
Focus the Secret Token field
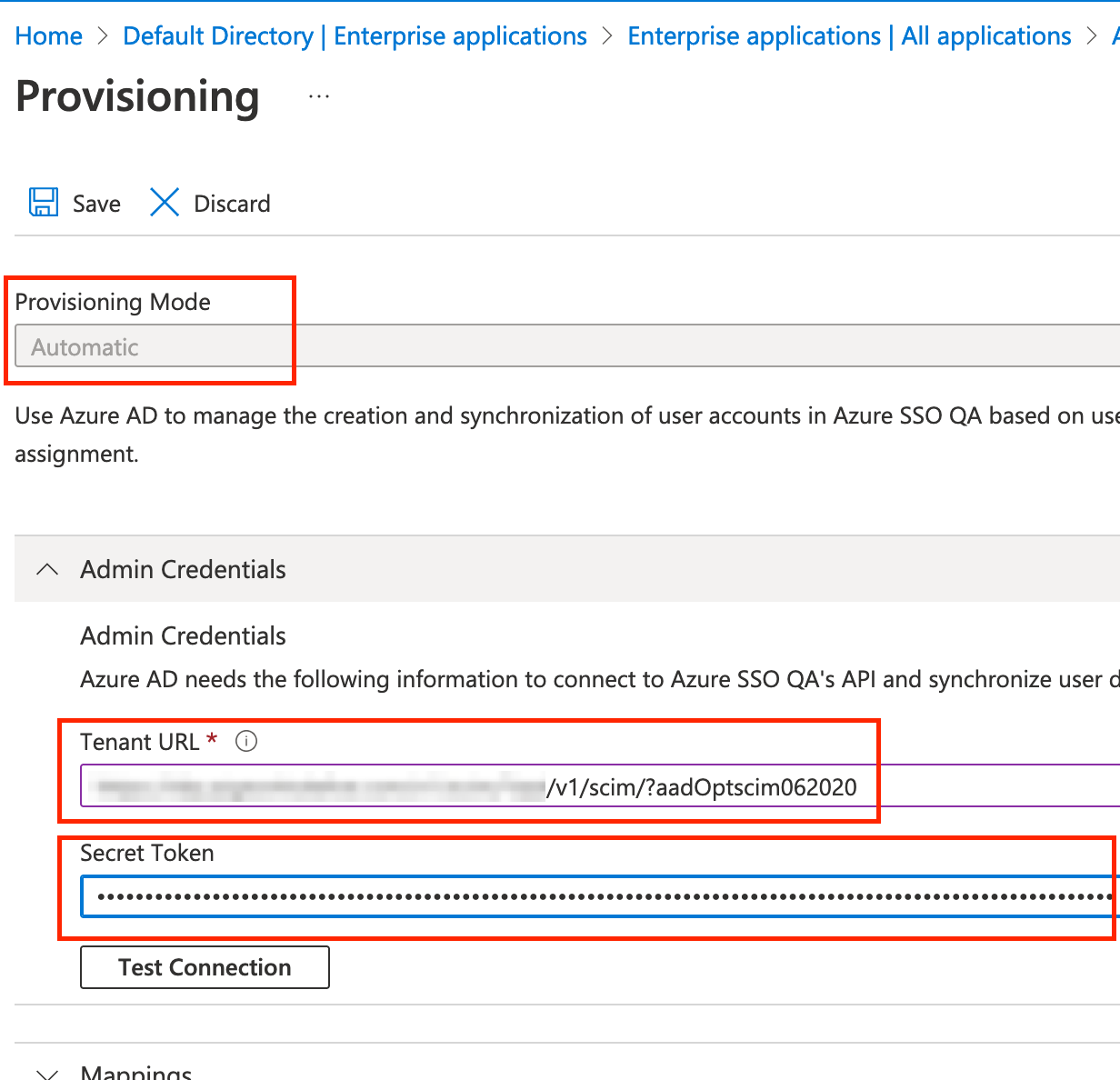600,896
